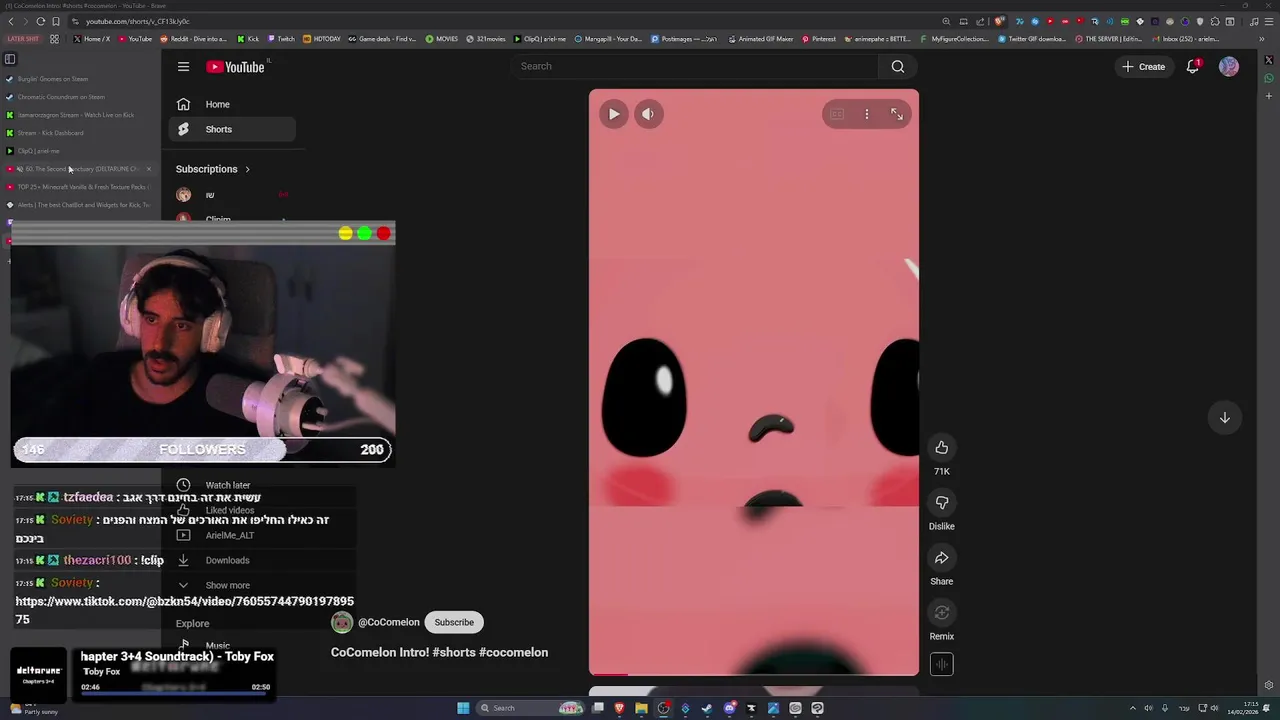Click Create button on YouTube

(x=1143, y=67)
